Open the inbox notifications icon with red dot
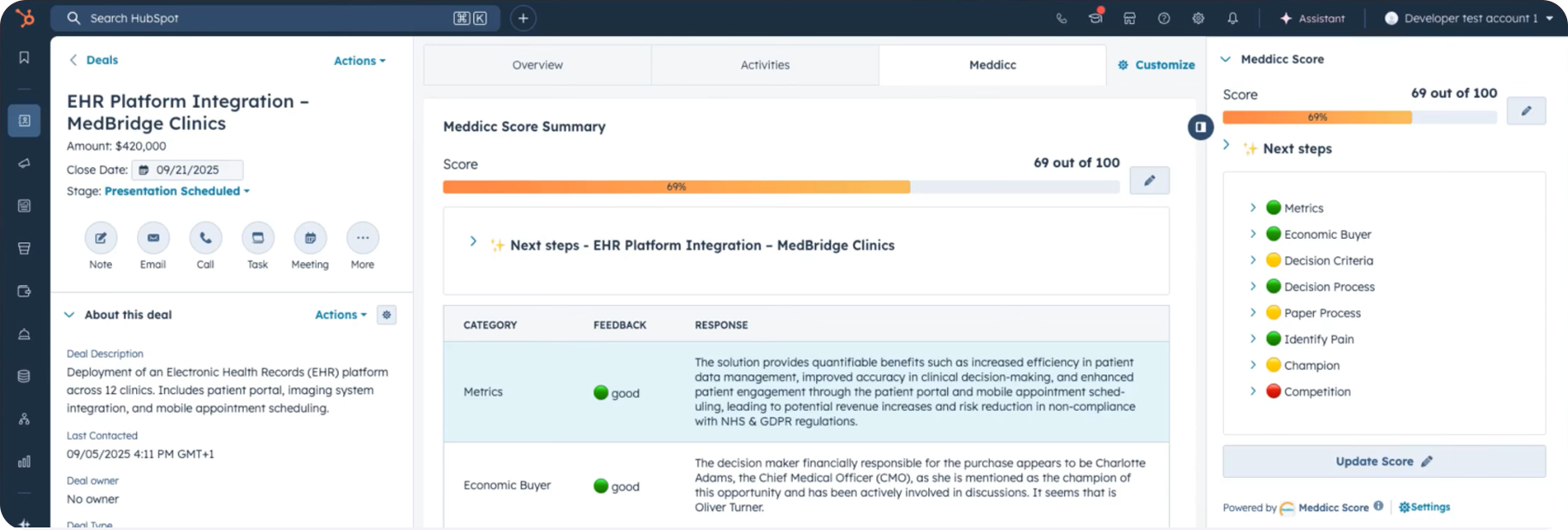The height and width of the screenshot is (530, 1568). (1096, 17)
